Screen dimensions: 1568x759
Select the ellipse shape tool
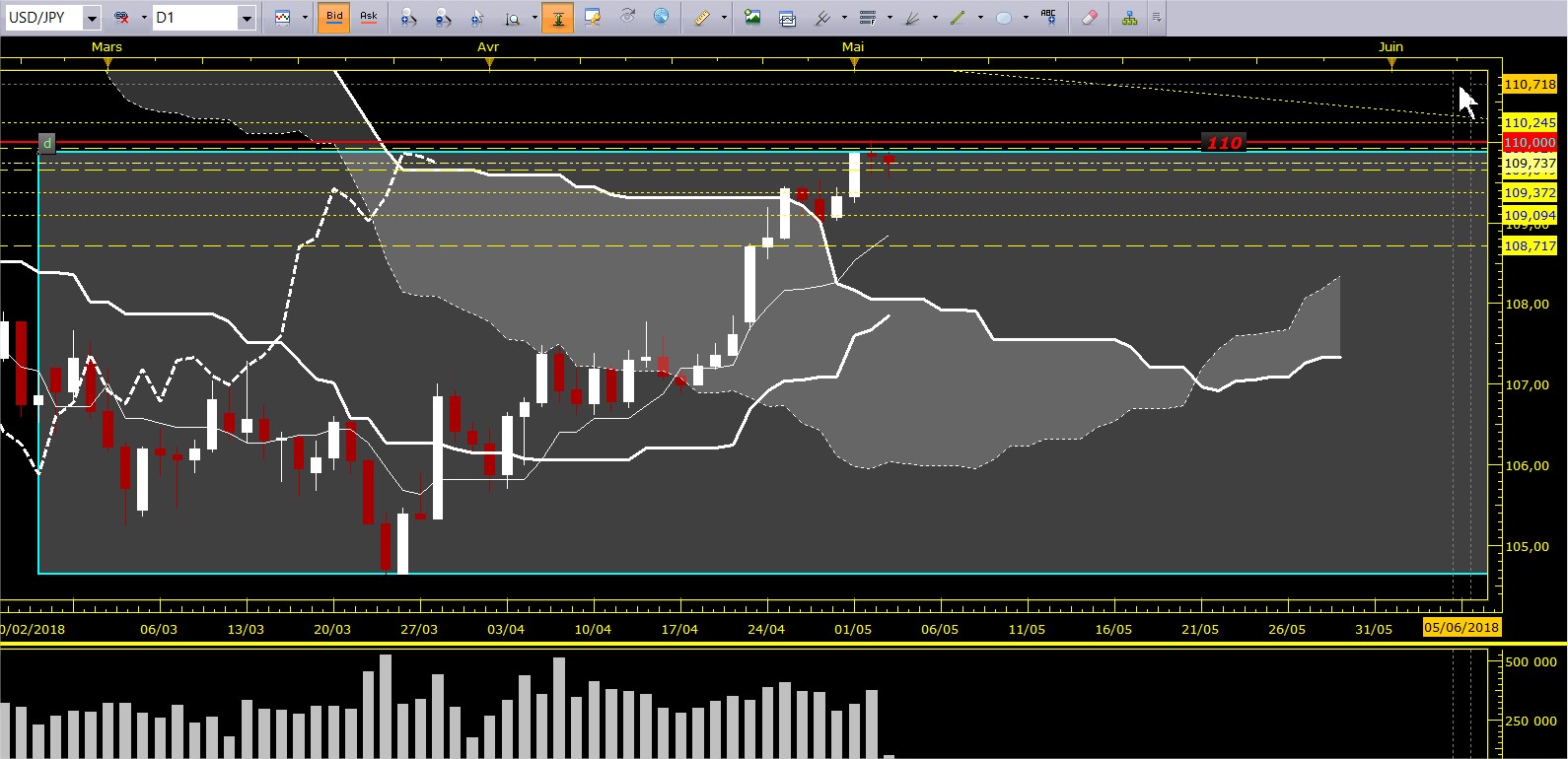click(1004, 18)
